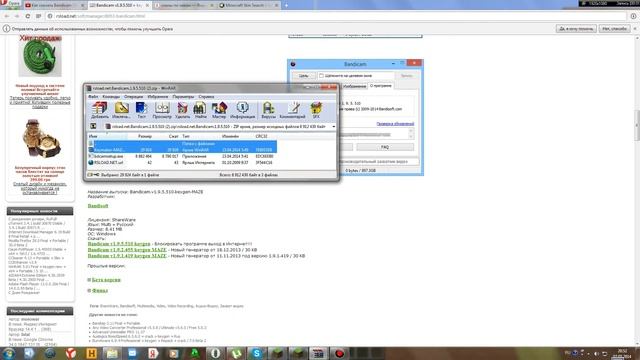Open the WinRAR Файл menu
This screenshot has width=640, height=360.
(x=93, y=97)
